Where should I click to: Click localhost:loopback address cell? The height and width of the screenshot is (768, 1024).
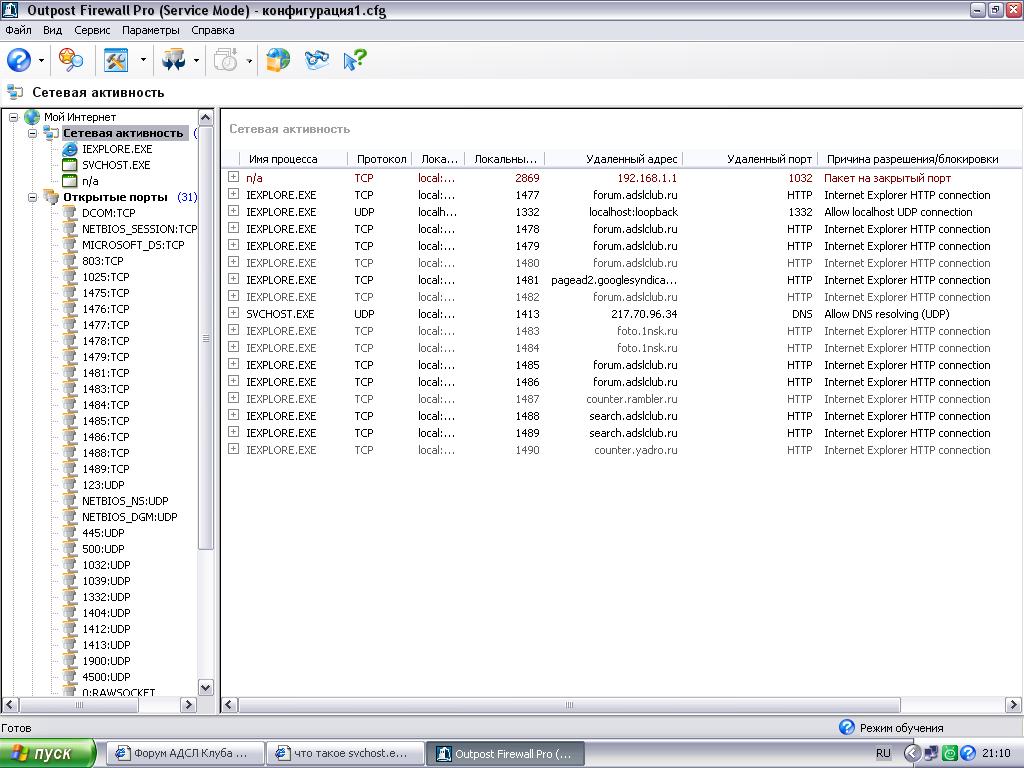(633, 212)
